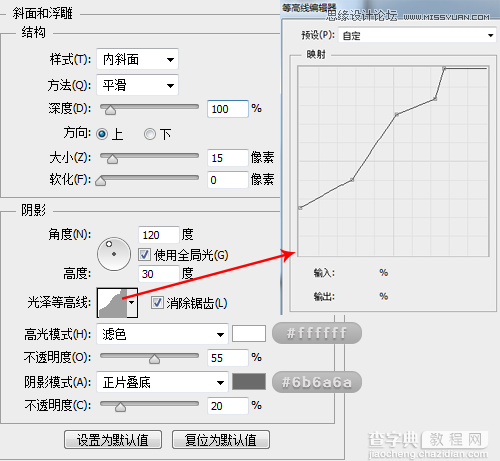Open the 样式 style dropdown

click(x=137, y=59)
